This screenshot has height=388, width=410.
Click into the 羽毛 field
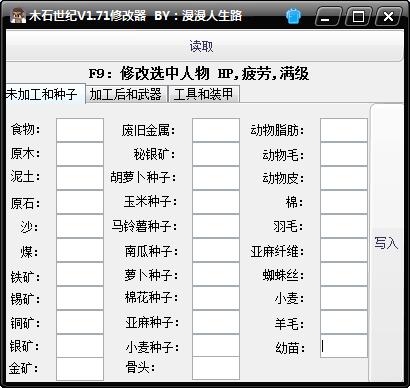point(344,226)
